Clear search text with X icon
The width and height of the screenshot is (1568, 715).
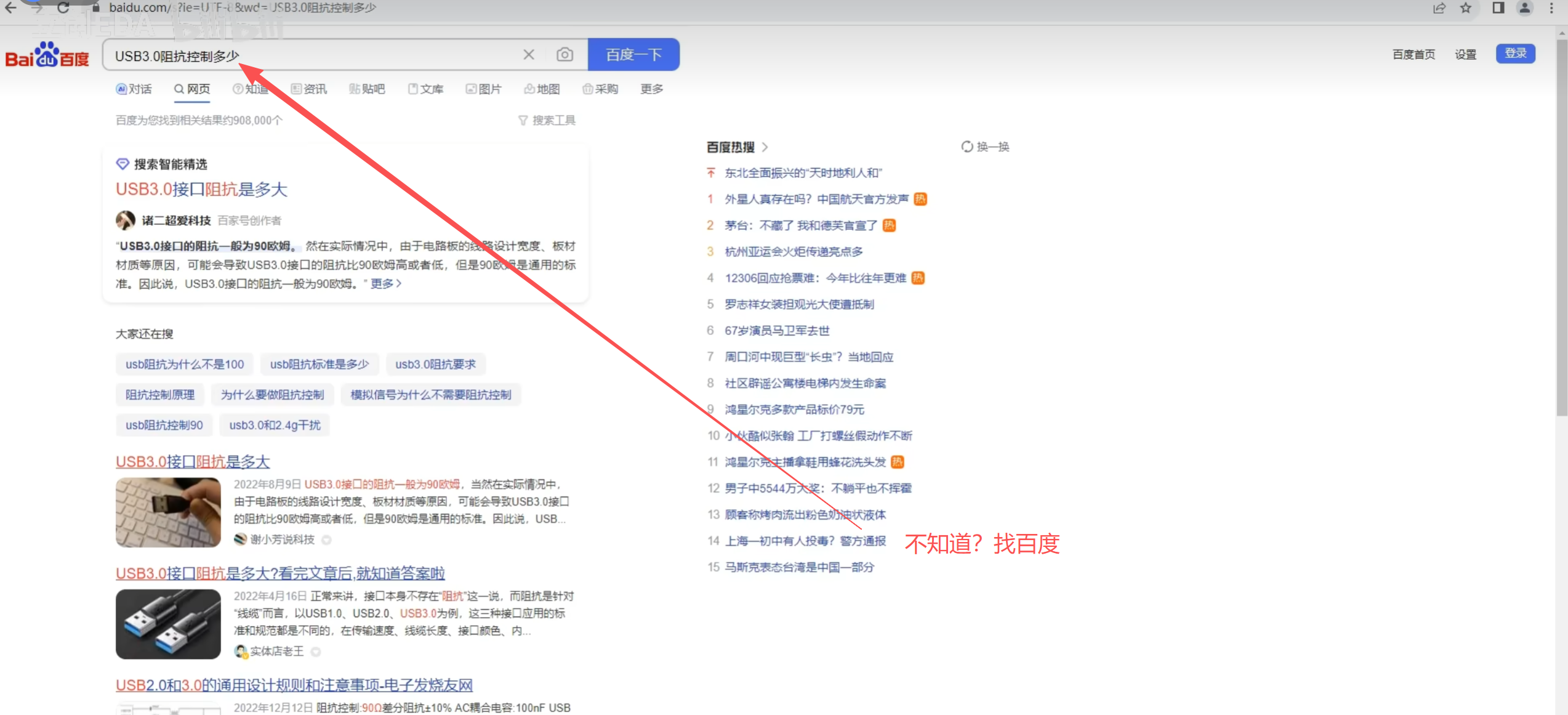528,55
